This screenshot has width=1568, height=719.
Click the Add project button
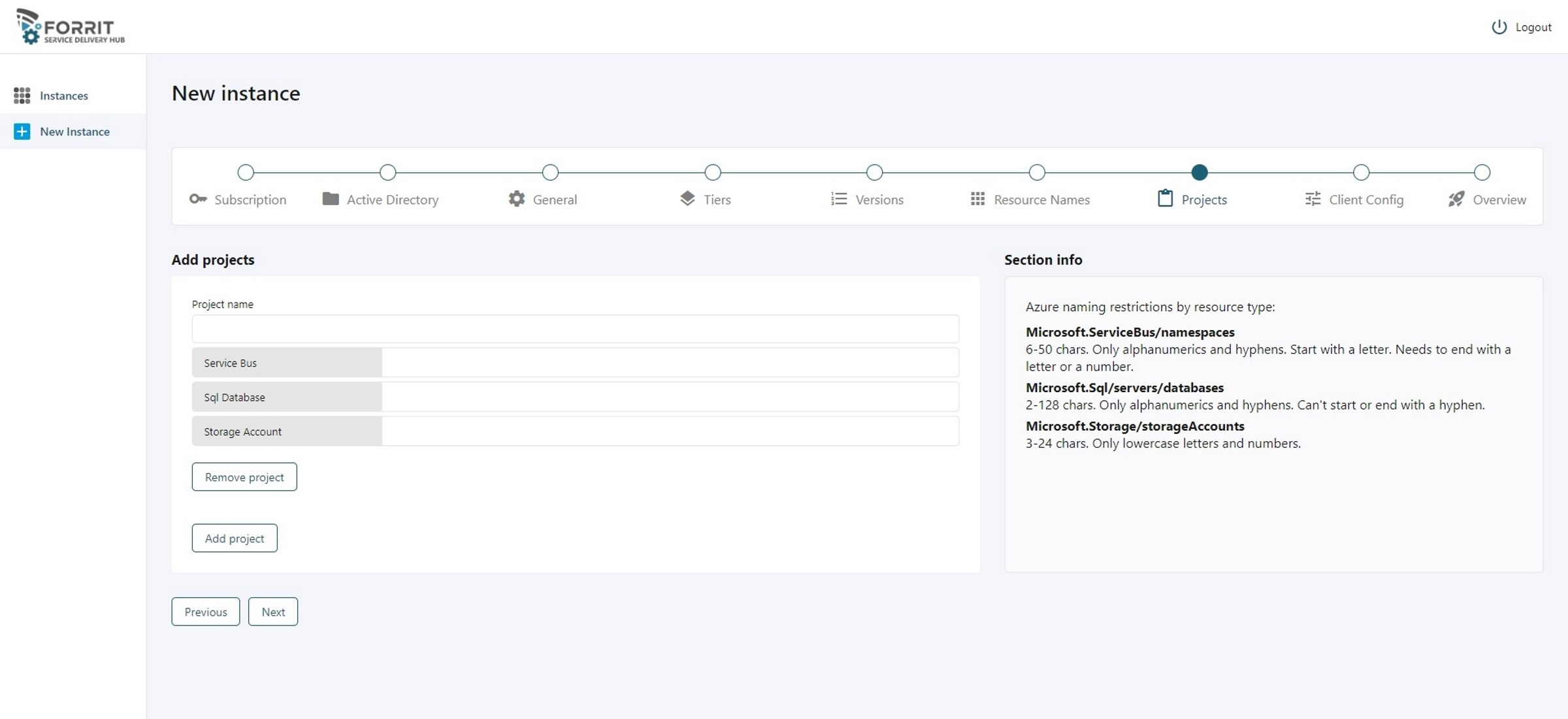pos(235,538)
